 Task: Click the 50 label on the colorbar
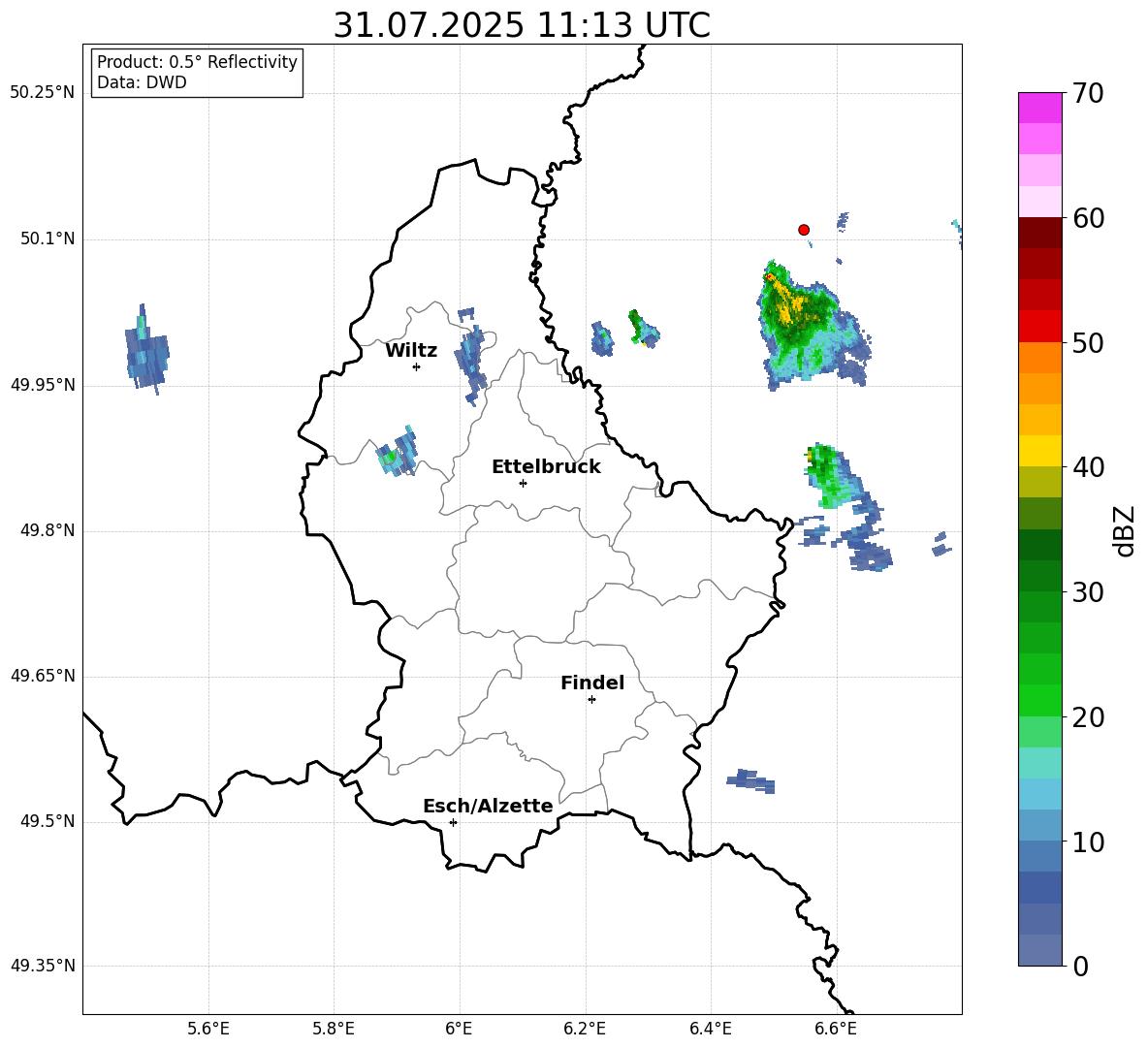click(x=1088, y=343)
